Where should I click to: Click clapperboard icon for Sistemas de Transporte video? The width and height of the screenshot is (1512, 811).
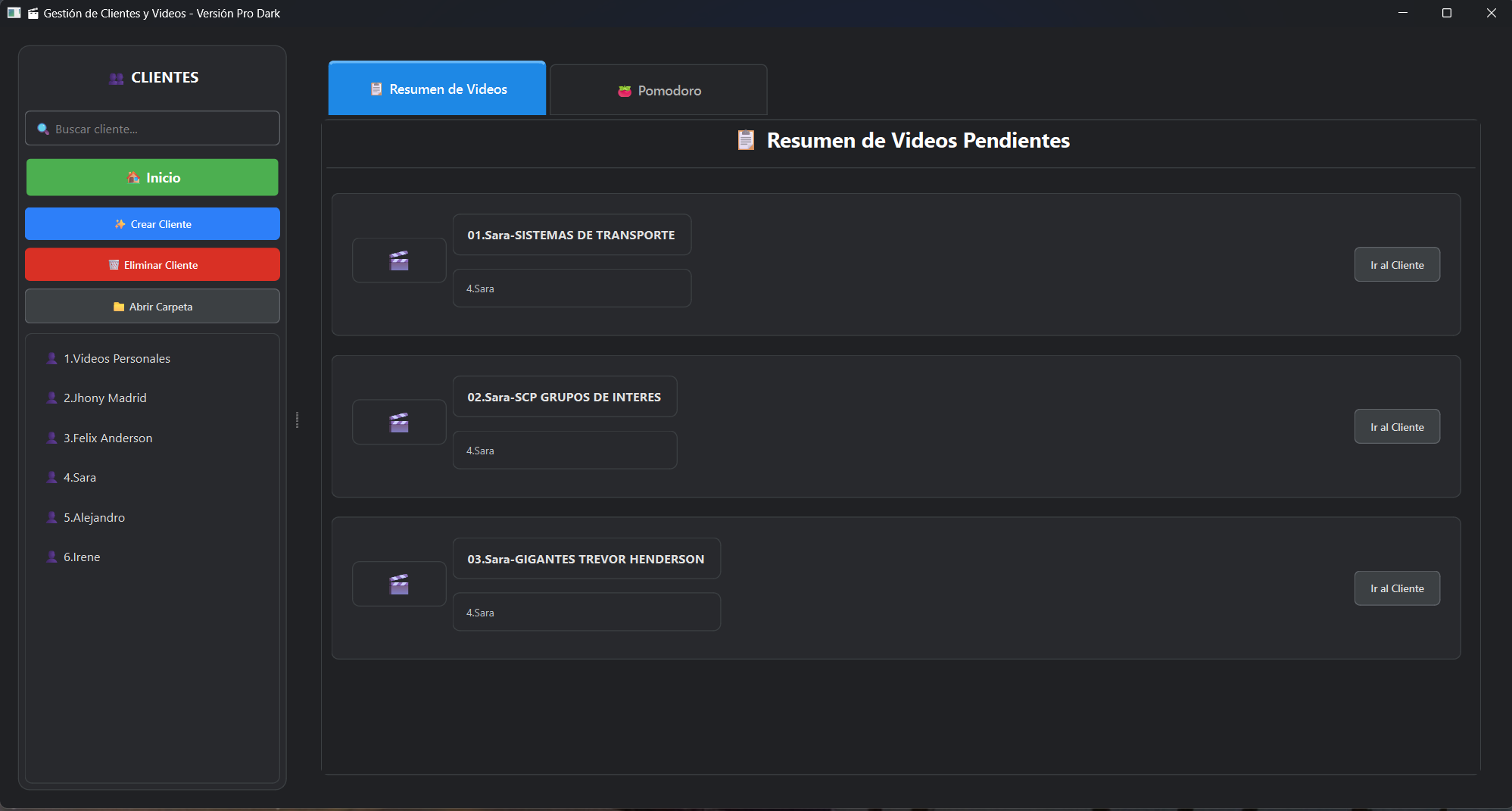(399, 260)
